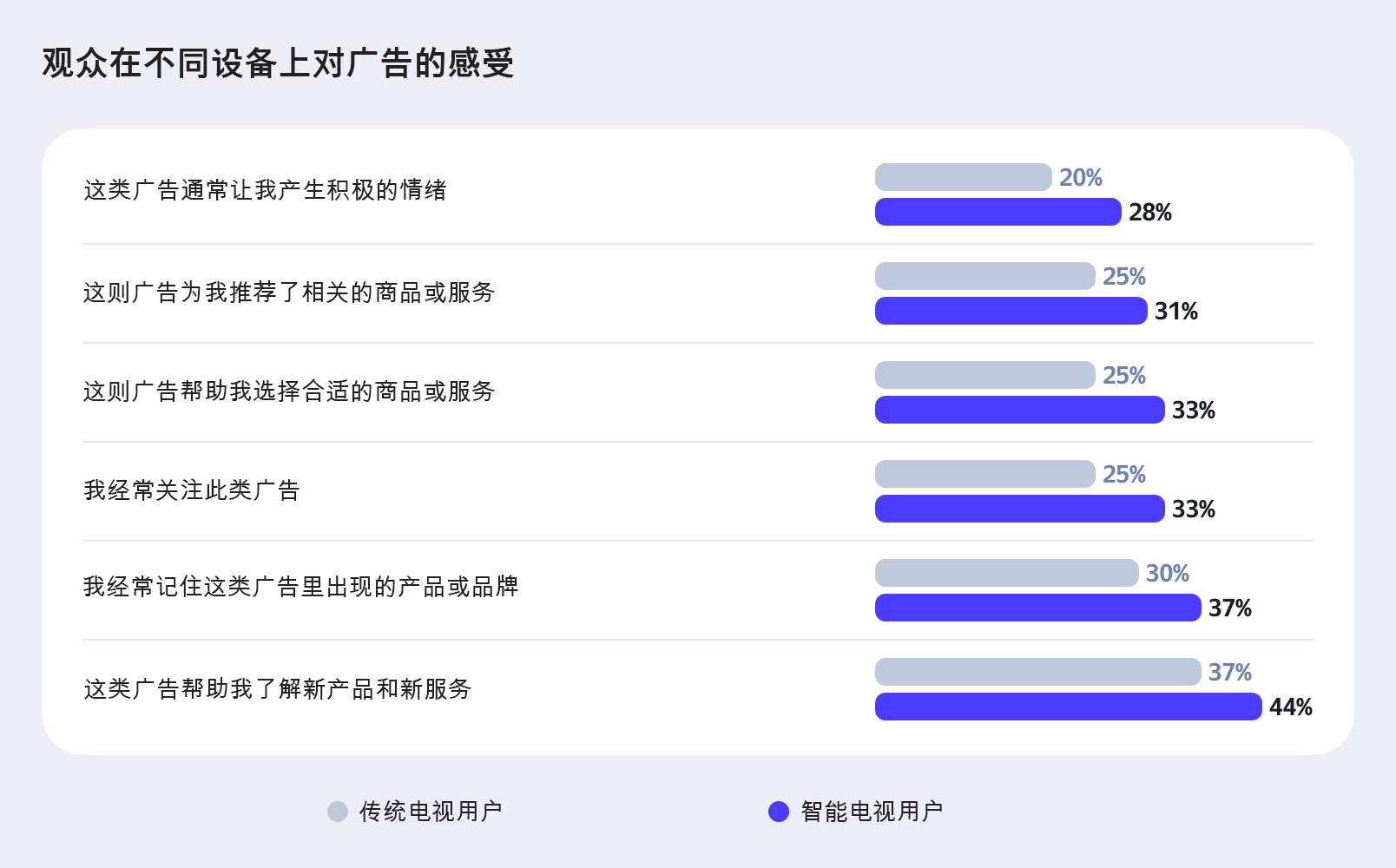Viewport: 1396px width, 868px height.
Task: Click the chart title 观众在不同设备上对广告的感受
Action: (x=278, y=63)
